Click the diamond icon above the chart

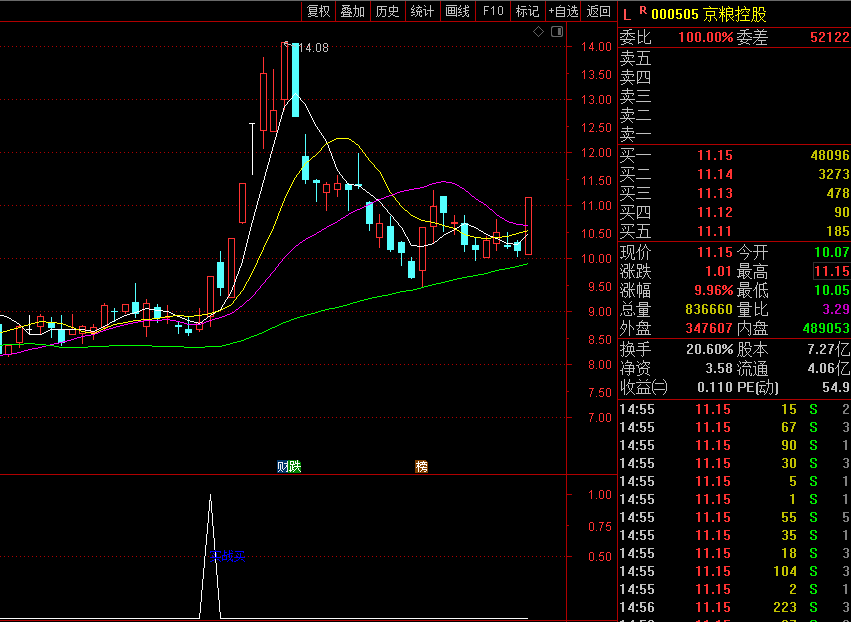tap(538, 31)
